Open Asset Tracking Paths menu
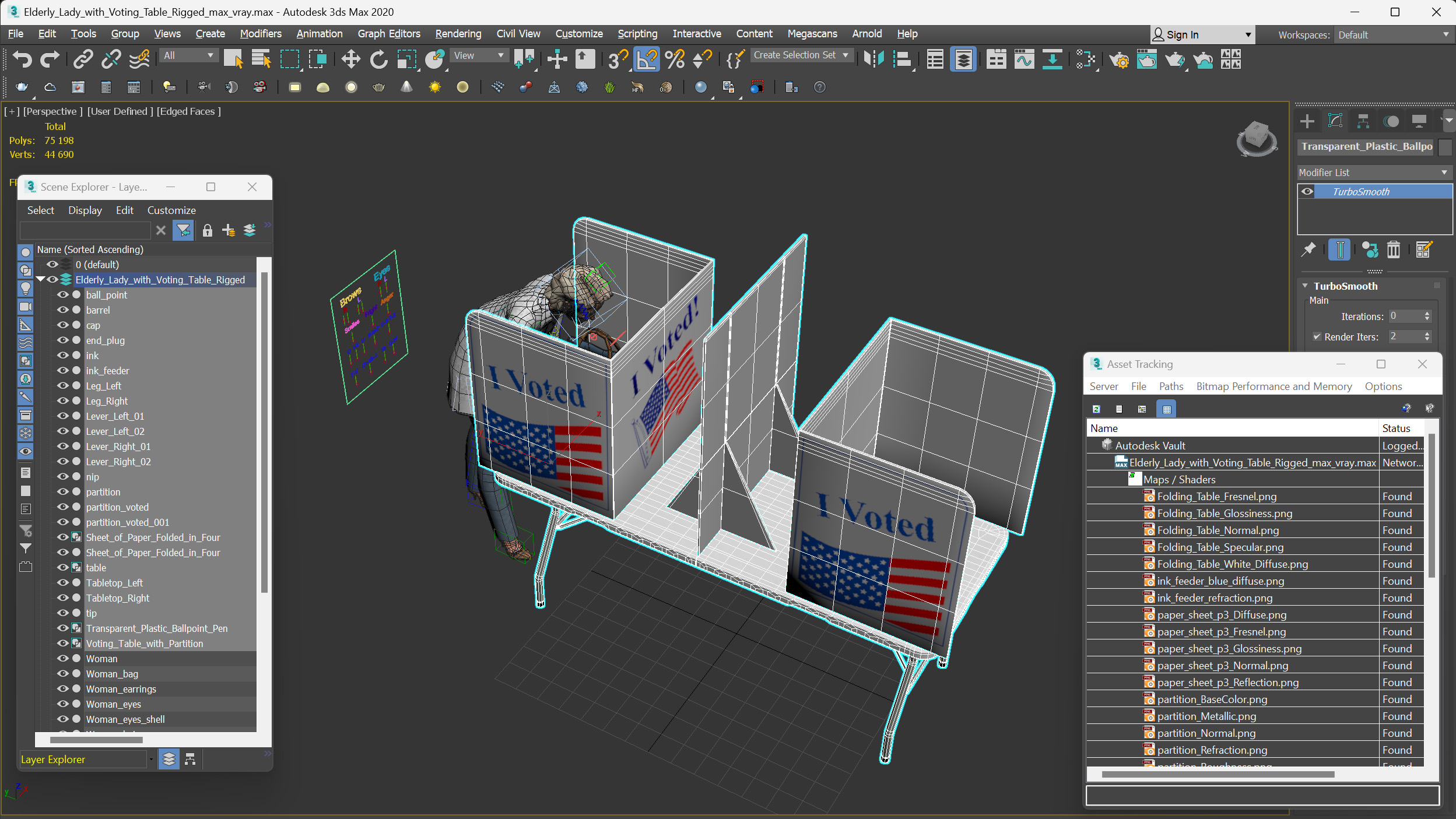The width and height of the screenshot is (1456, 819). pos(1171,386)
